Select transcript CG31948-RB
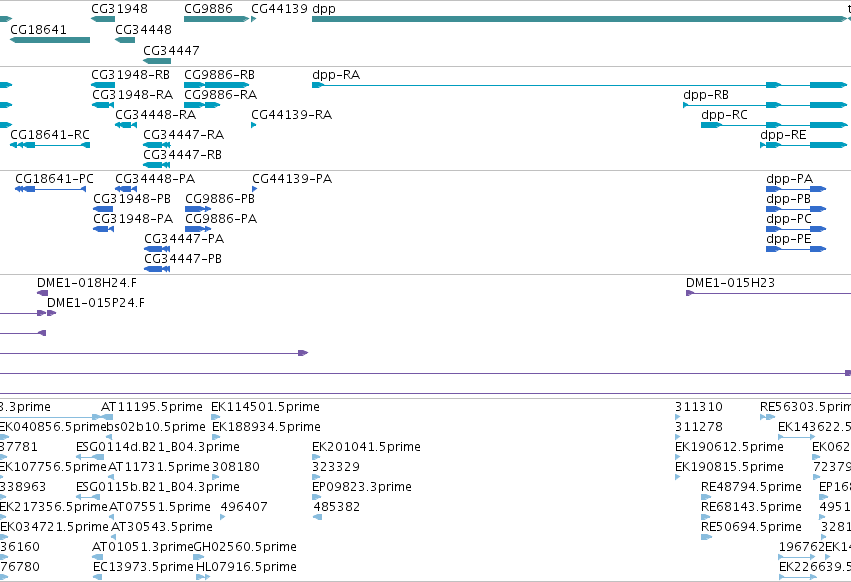This screenshot has width=851, height=582. (x=103, y=85)
